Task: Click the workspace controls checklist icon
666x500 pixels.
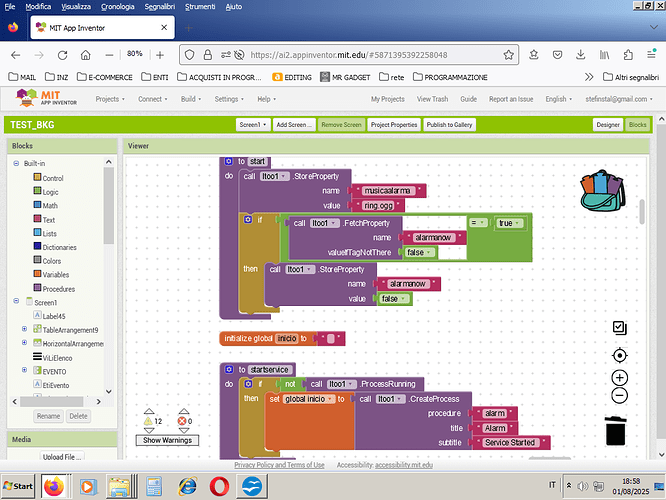Action: 619,328
